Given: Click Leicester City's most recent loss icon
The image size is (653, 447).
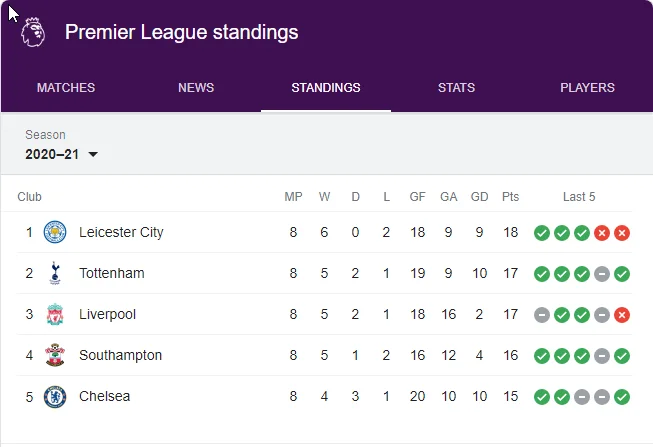Looking at the screenshot, I should [622, 233].
